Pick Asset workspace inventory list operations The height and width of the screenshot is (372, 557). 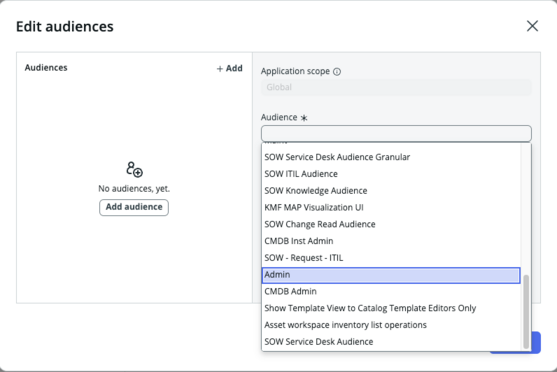391,325
